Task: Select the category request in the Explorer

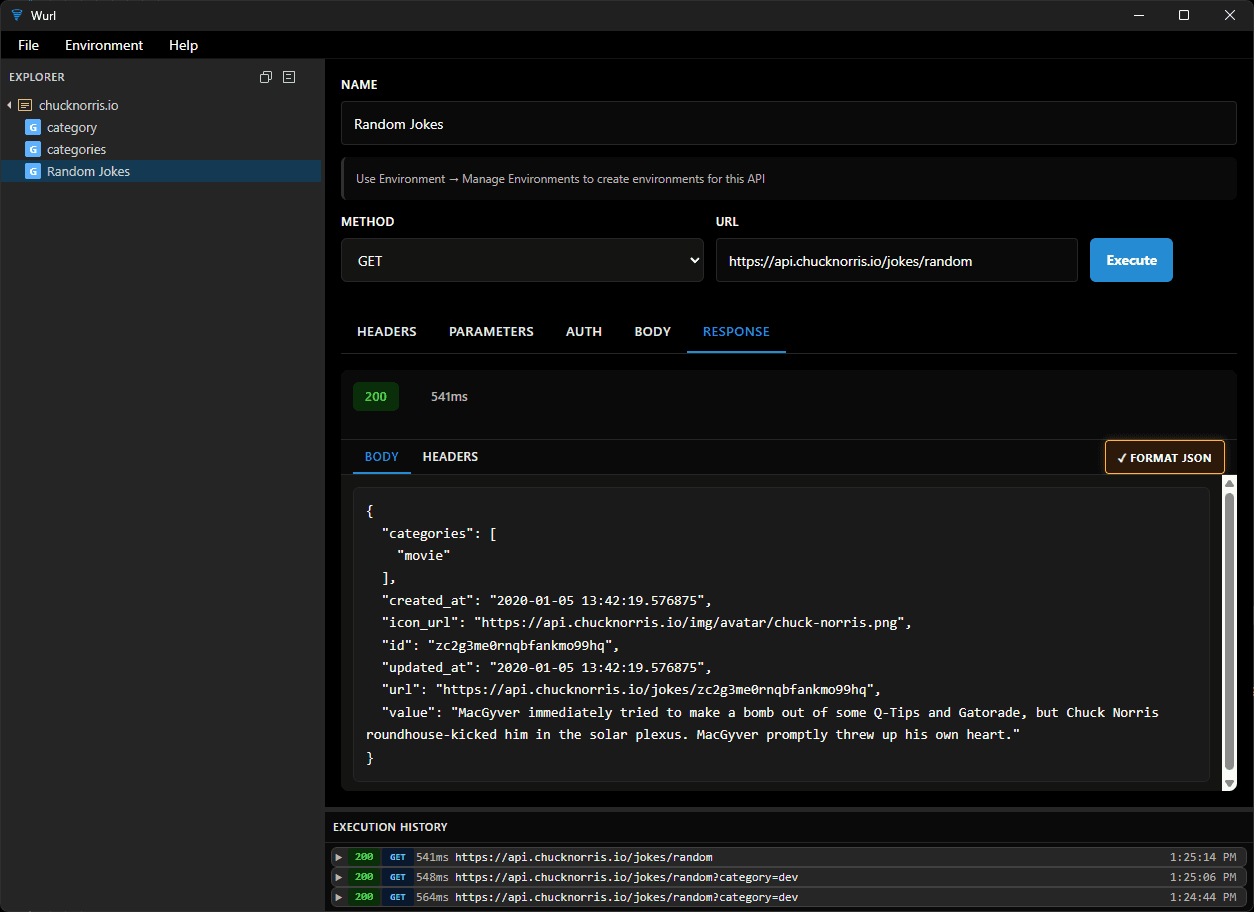Action: click(x=72, y=127)
